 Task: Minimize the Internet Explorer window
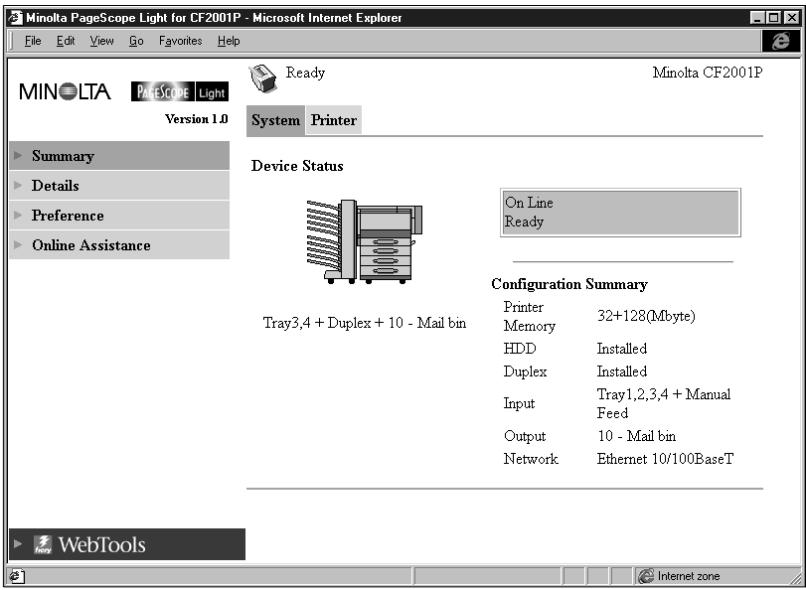point(757,18)
